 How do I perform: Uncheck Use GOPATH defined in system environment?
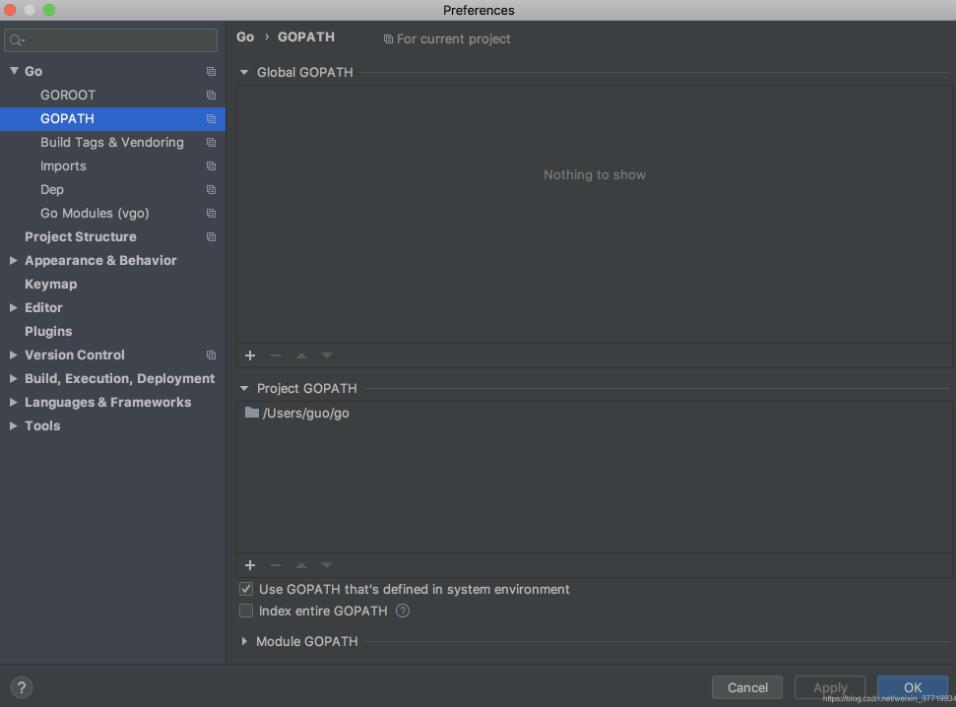click(x=246, y=590)
